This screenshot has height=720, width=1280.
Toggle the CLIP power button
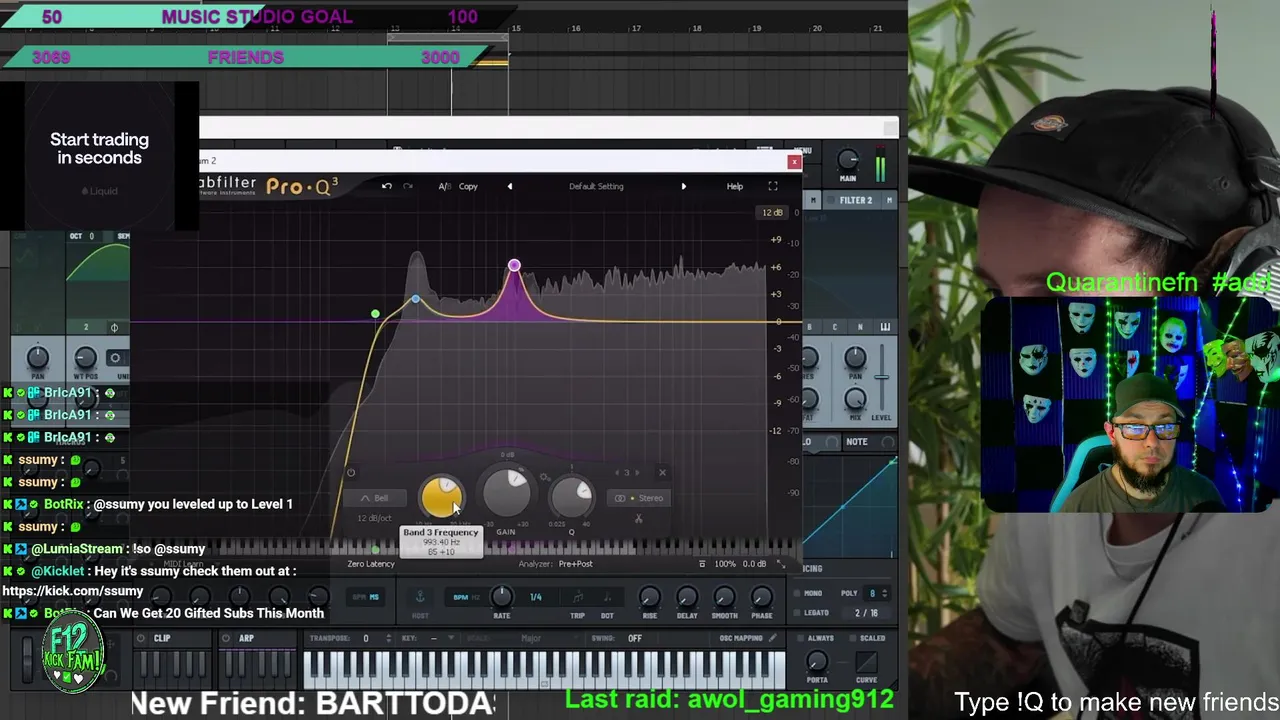pos(141,638)
